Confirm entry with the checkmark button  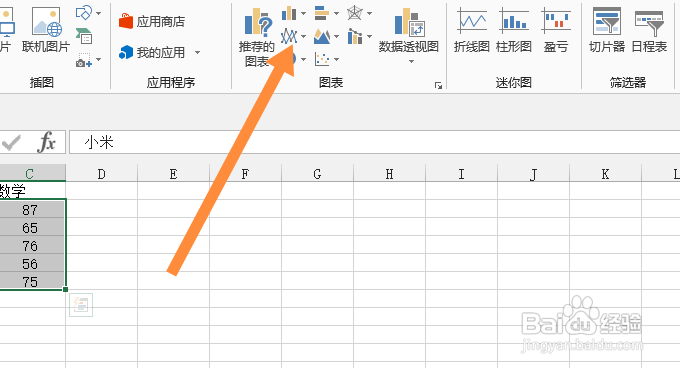pyautogui.click(x=11, y=142)
